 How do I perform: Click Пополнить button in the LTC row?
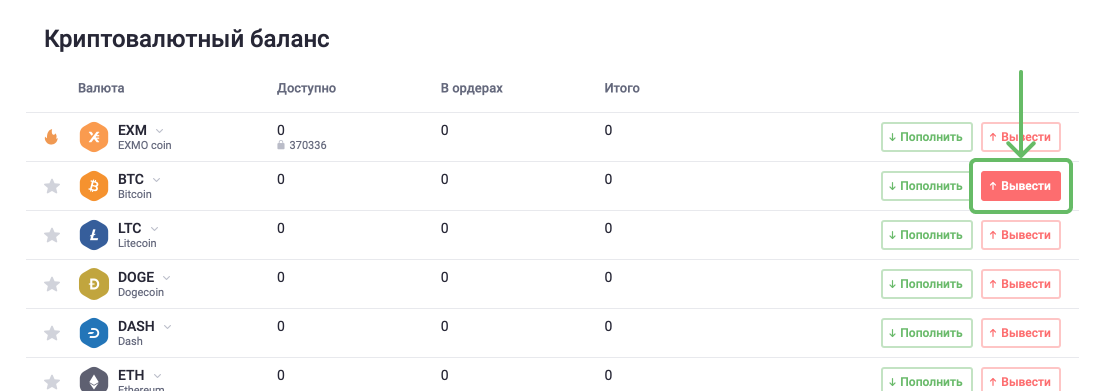927,235
